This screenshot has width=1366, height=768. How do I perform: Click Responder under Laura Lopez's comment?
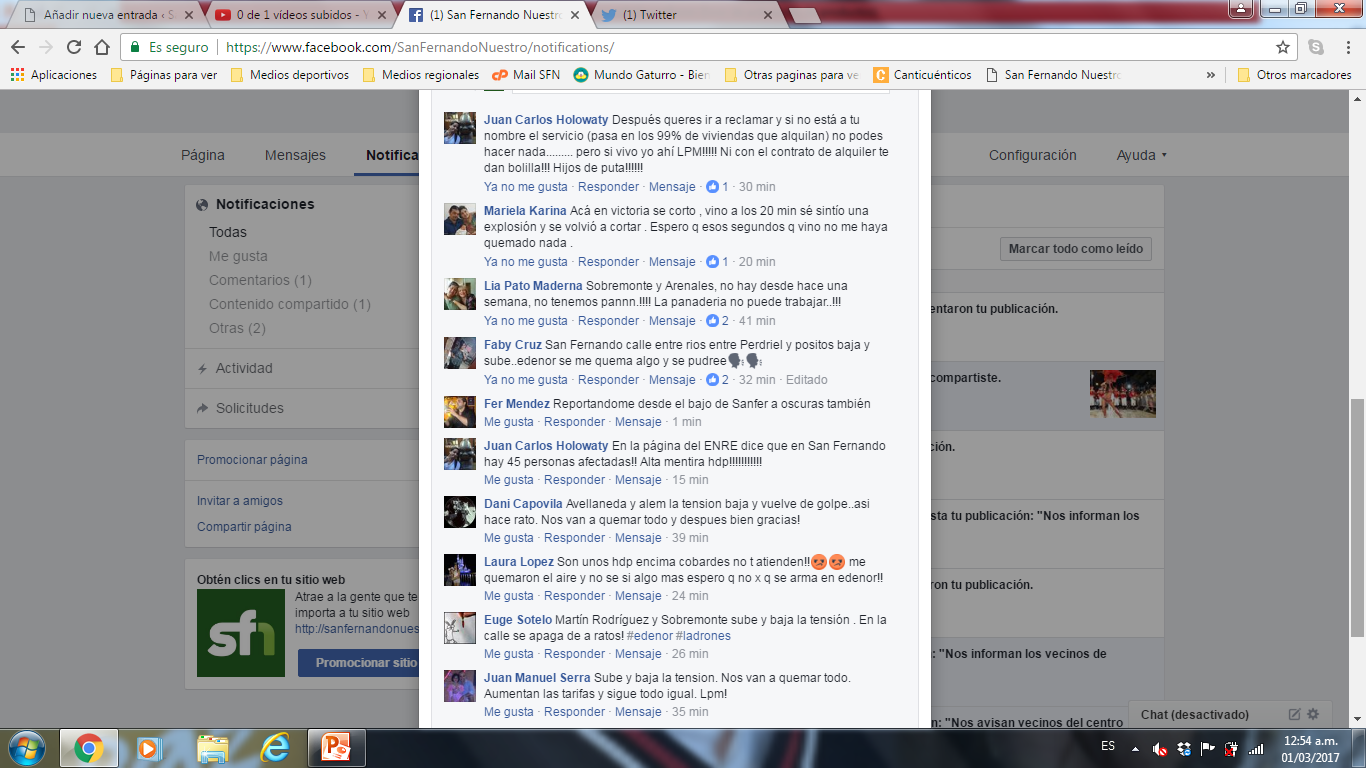tap(574, 596)
